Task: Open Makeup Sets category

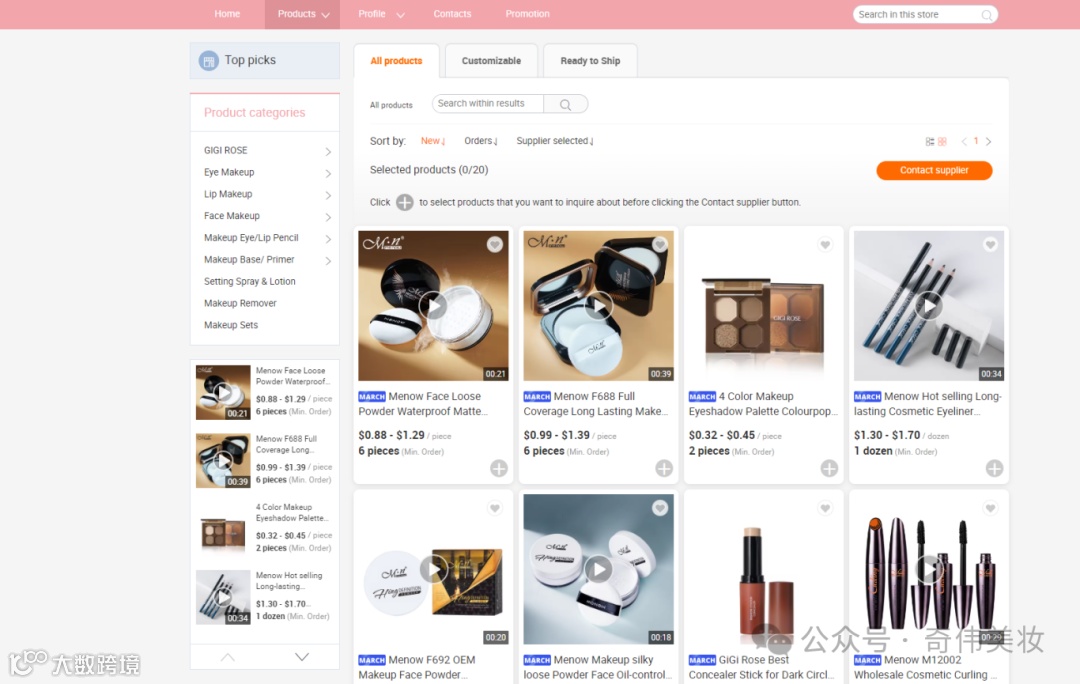Action: pyautogui.click(x=231, y=325)
